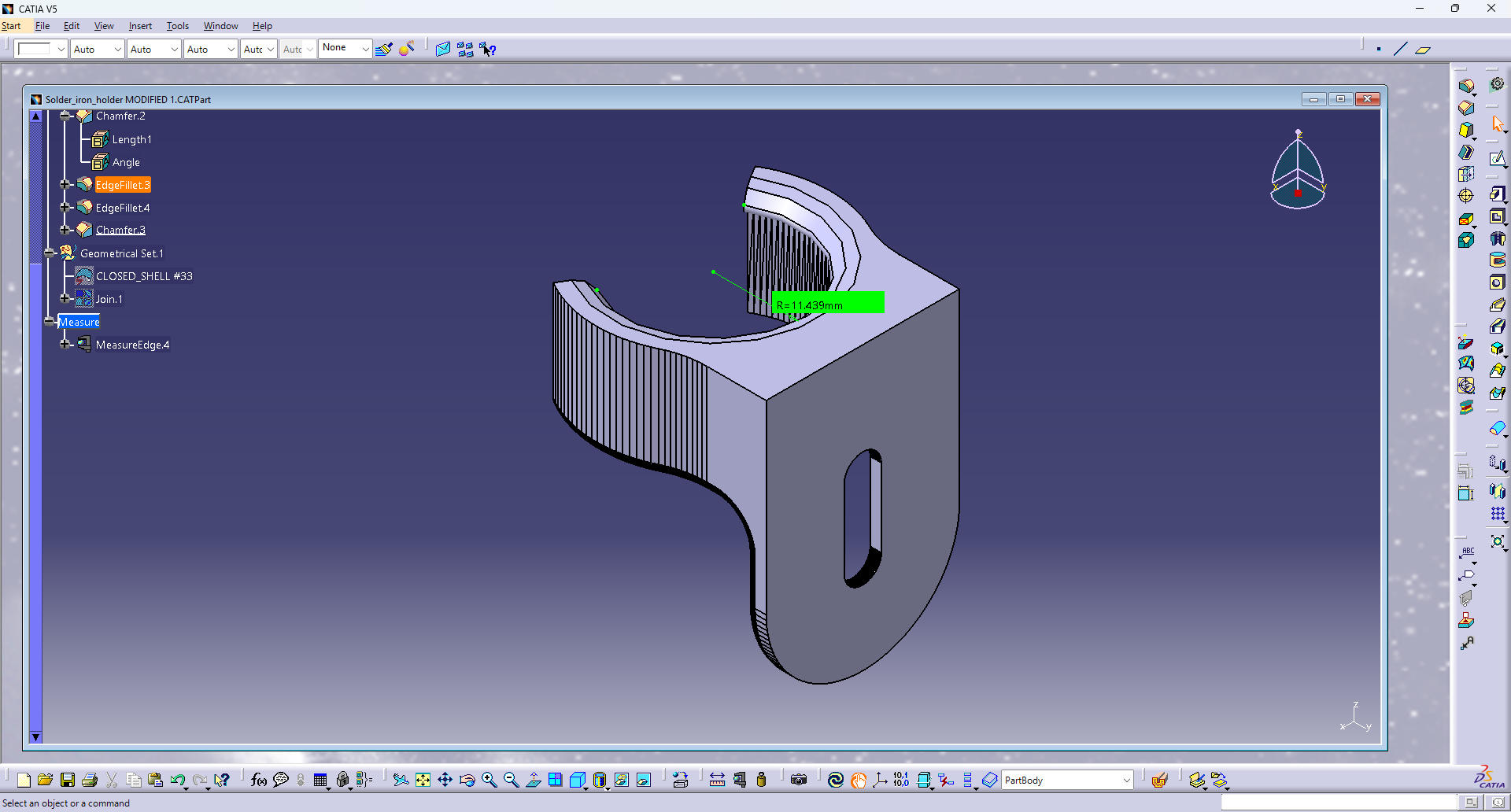Open the Insert menu
The width and height of the screenshot is (1511, 812).
pos(140,26)
